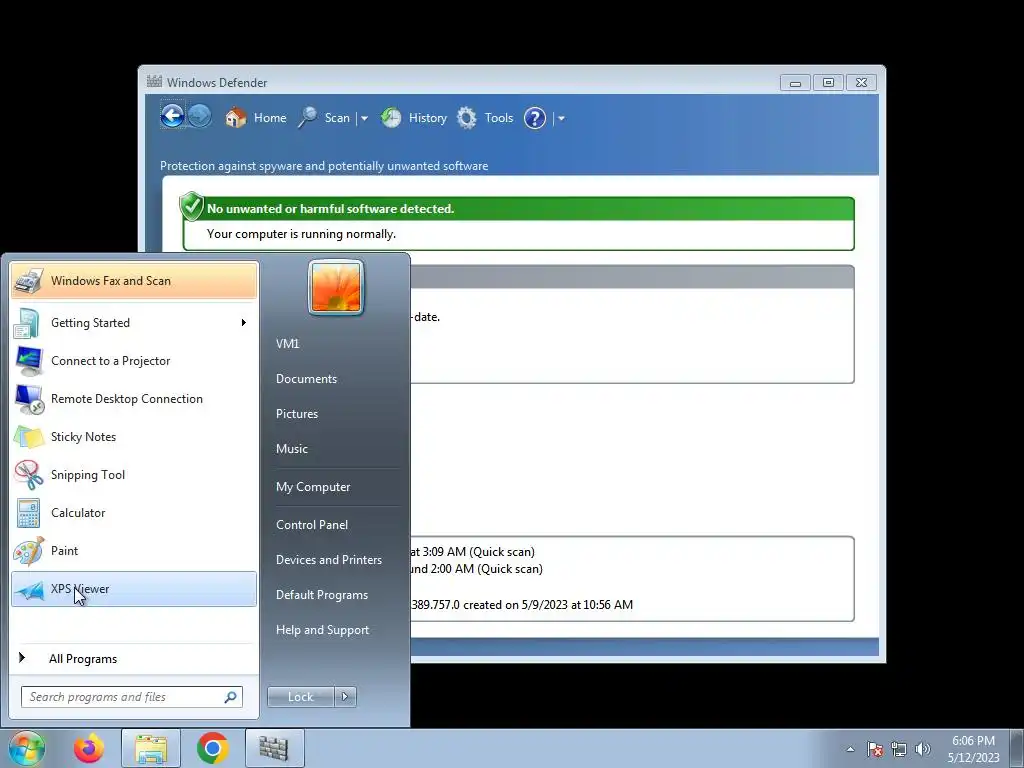Open Firefox from the taskbar
The height and width of the screenshot is (768, 1024).
(x=89, y=748)
